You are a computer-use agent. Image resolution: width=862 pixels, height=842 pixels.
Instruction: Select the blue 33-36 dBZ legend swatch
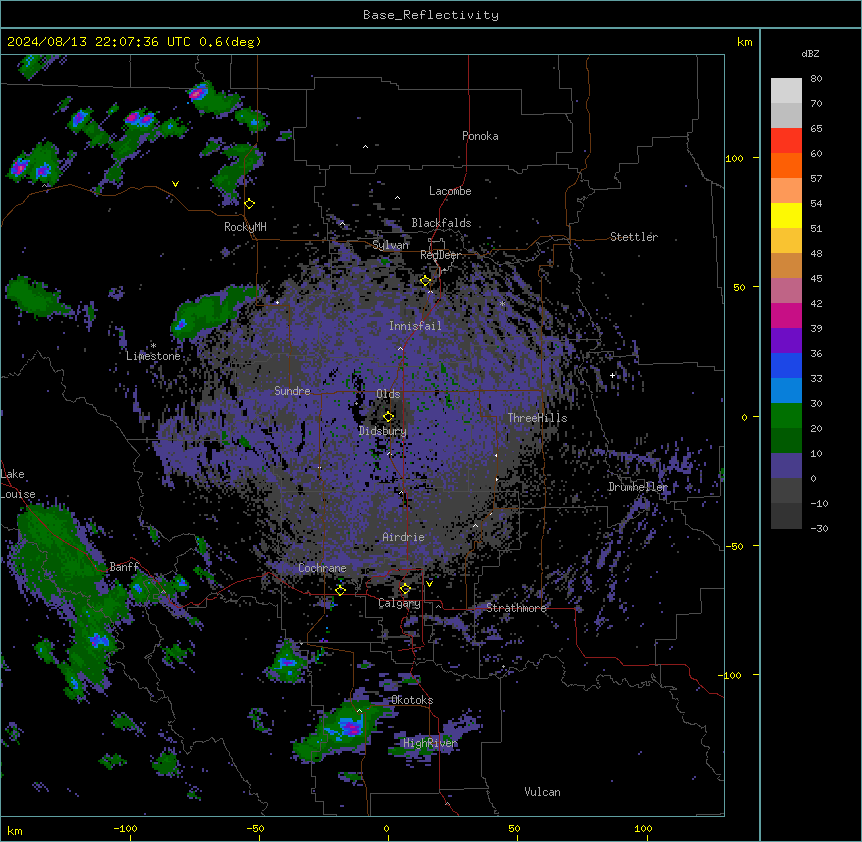click(786, 365)
